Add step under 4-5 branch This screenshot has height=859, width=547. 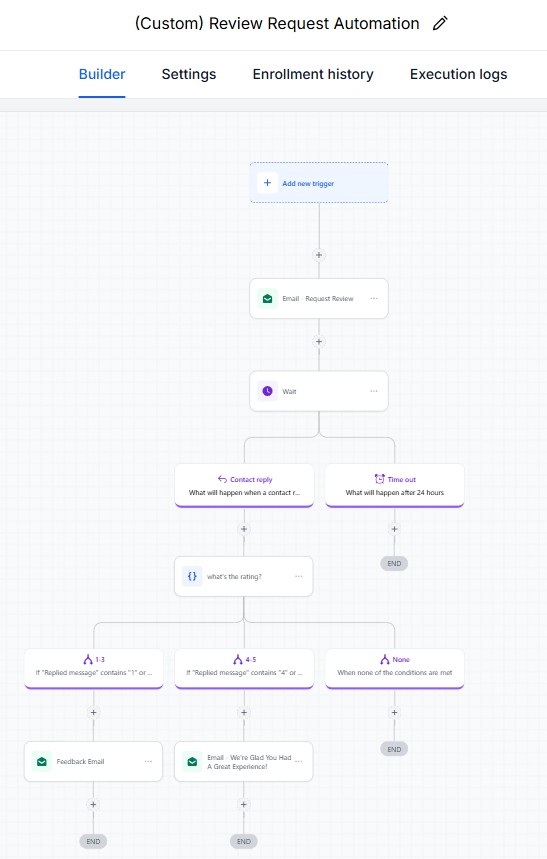(x=244, y=712)
